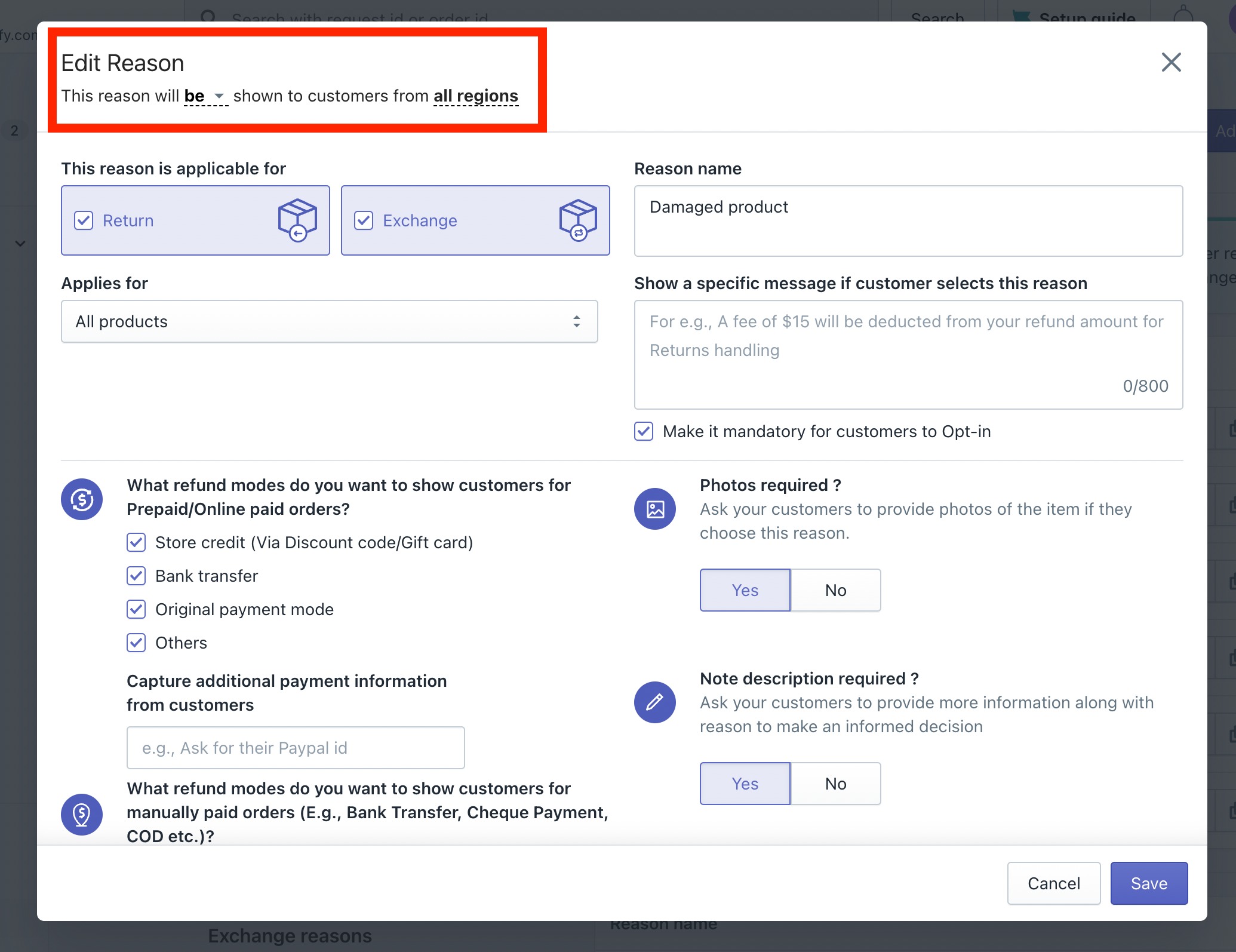Click the Note description pencil icon
This screenshot has height=952, width=1236.
coord(655,702)
